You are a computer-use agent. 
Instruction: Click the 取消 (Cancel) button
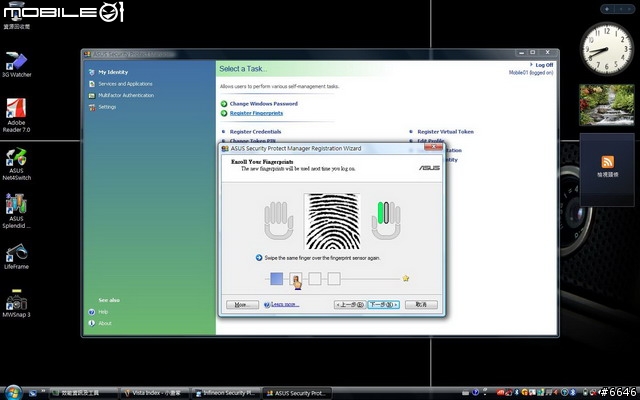point(421,304)
